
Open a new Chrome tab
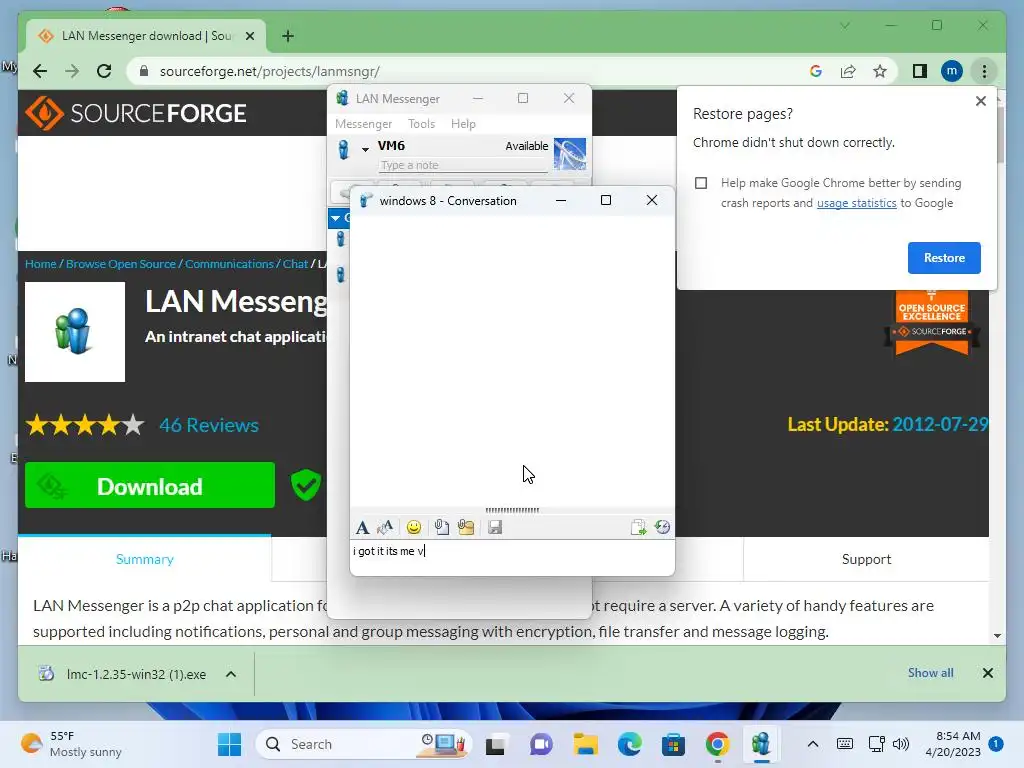288,36
